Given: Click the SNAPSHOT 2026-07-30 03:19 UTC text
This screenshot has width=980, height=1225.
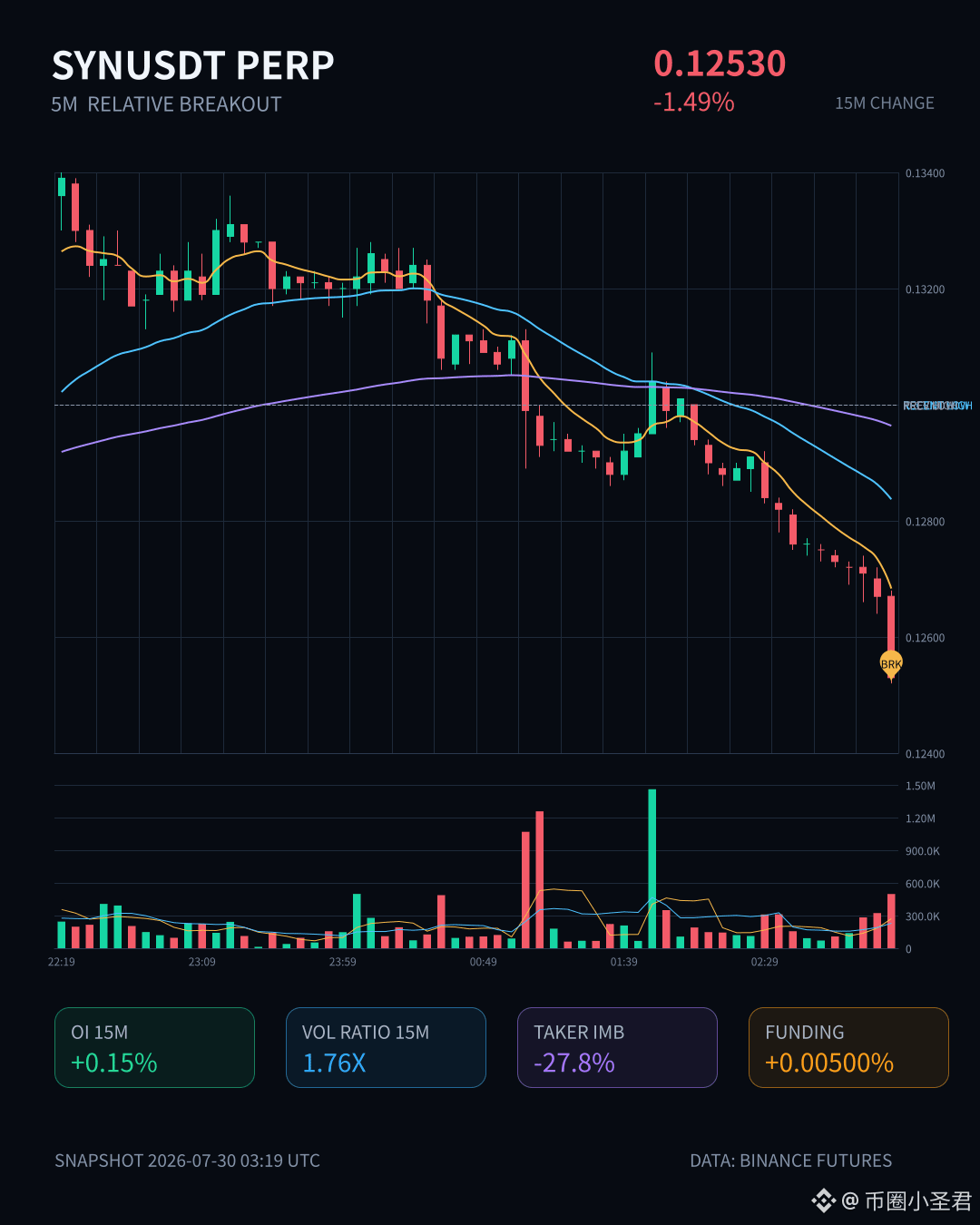Looking at the screenshot, I should (187, 1161).
